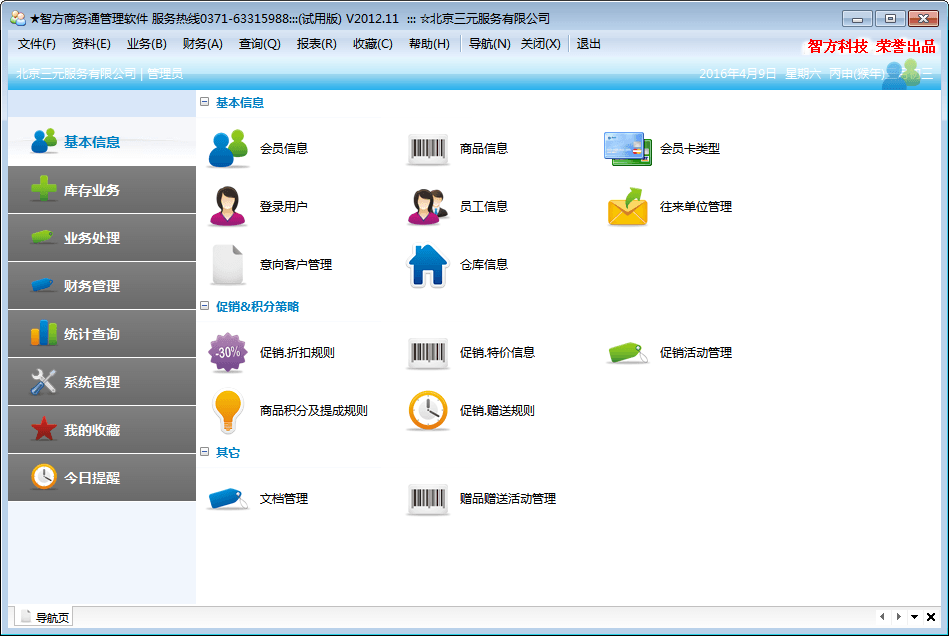949x636 pixels.
Task: Collapse the 促销&积分策略 section
Action: [205, 306]
